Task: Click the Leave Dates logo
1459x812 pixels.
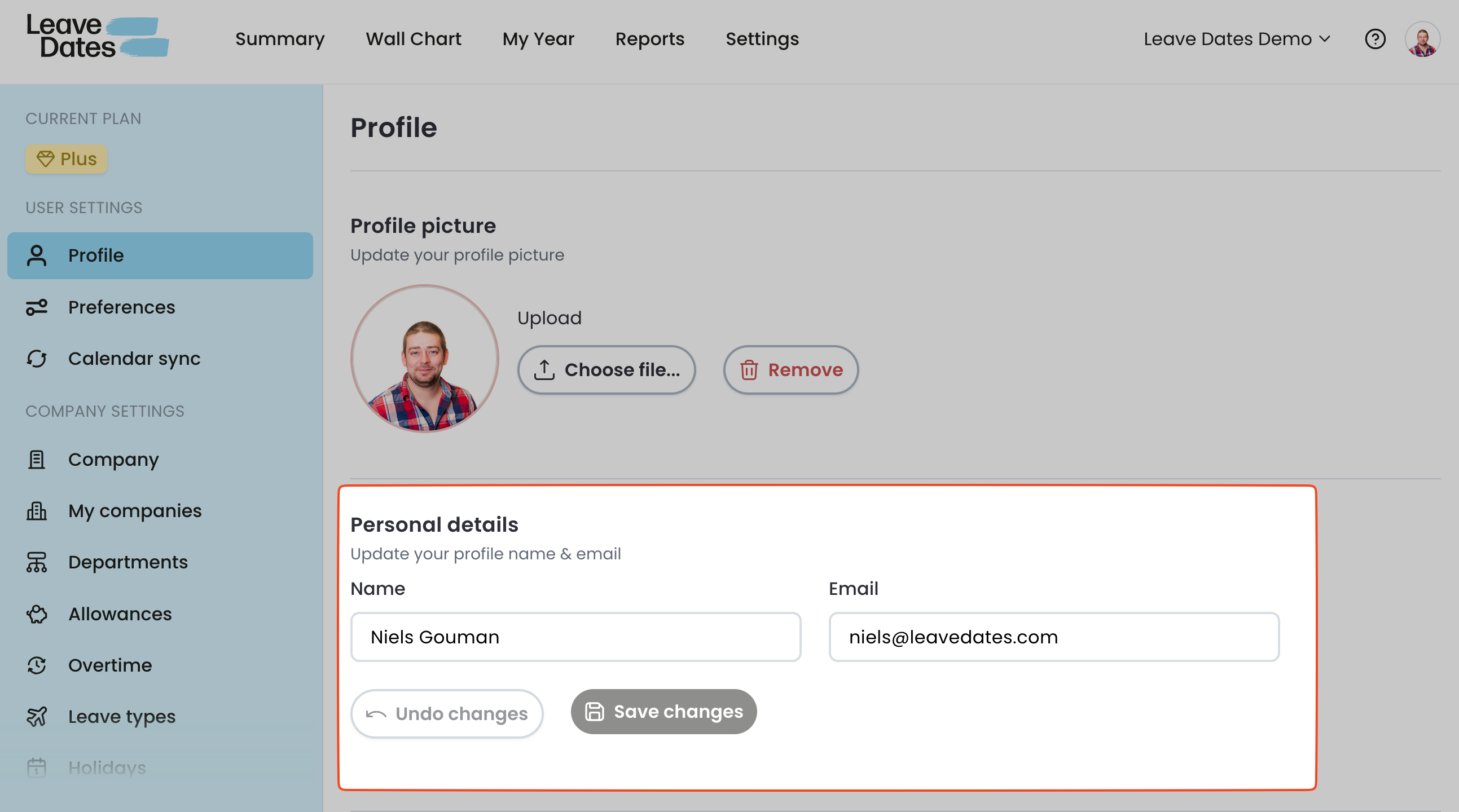Action: pyautogui.click(x=98, y=37)
